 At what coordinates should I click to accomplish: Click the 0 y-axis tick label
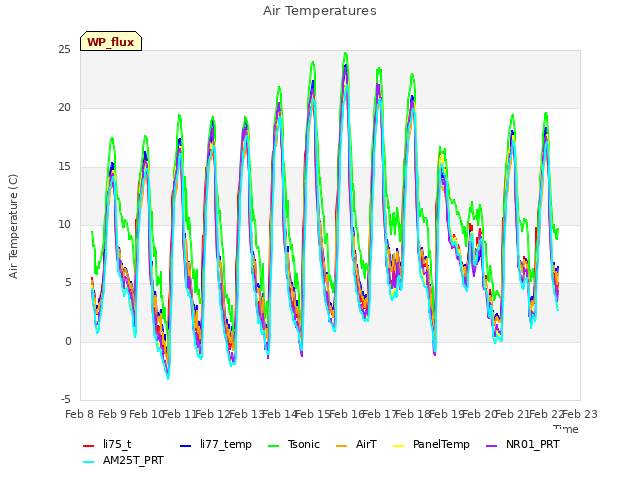(68, 342)
